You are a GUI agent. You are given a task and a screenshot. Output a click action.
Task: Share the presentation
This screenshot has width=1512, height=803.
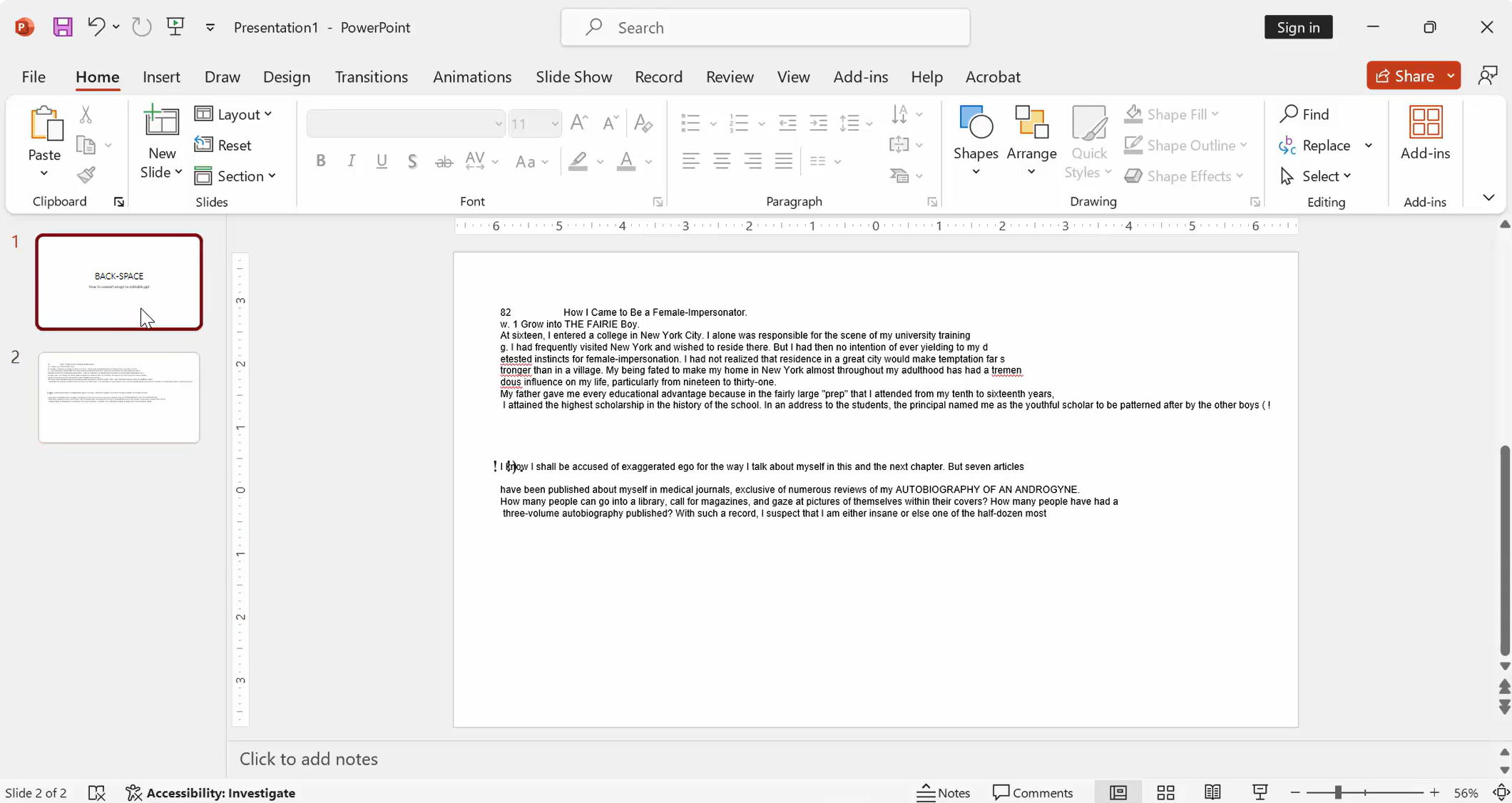pyautogui.click(x=1404, y=76)
